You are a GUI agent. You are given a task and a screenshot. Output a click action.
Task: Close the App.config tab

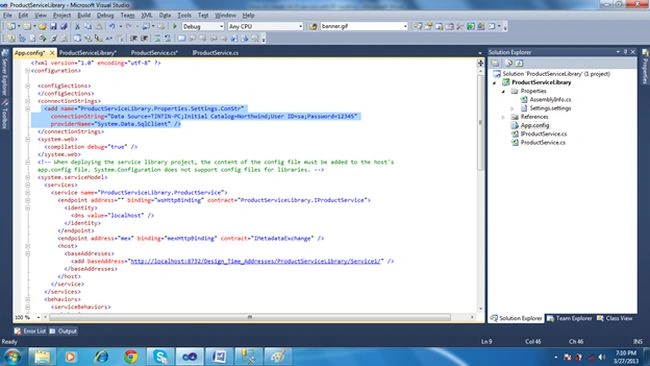coord(52,53)
